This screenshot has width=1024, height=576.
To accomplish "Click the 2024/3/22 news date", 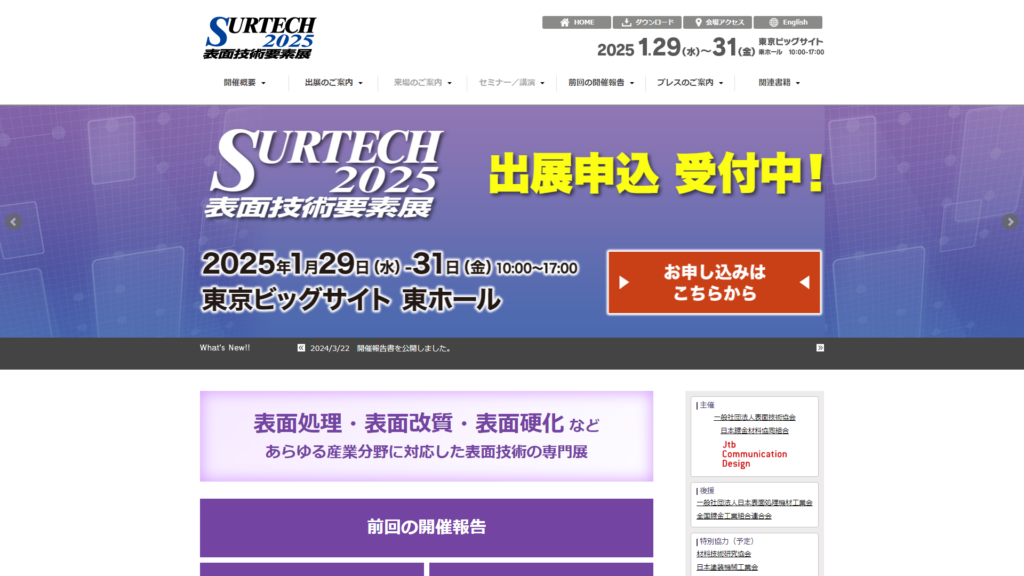I will click(330, 349).
